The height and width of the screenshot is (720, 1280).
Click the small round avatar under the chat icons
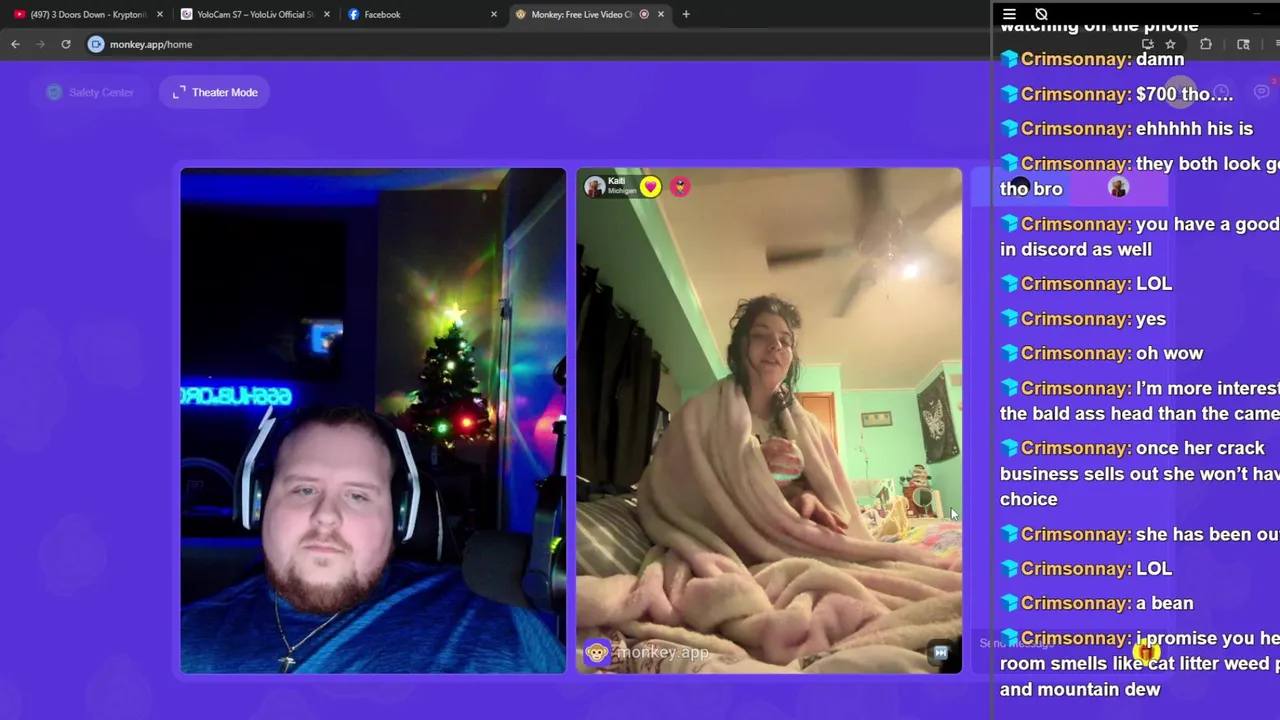[x=1118, y=187]
